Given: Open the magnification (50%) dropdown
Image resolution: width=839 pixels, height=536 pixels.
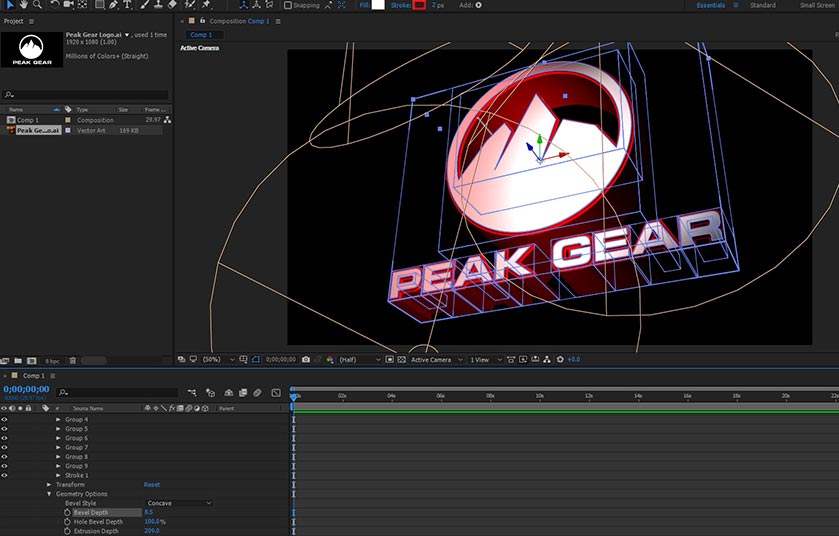Looking at the screenshot, I should (218, 359).
